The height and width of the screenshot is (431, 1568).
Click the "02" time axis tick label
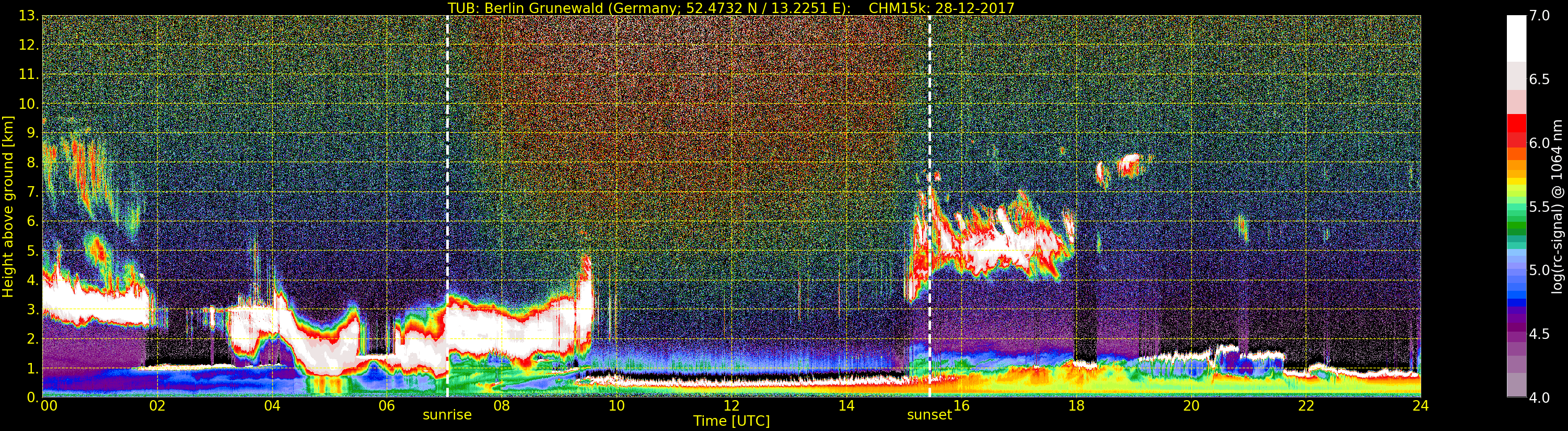click(x=157, y=406)
